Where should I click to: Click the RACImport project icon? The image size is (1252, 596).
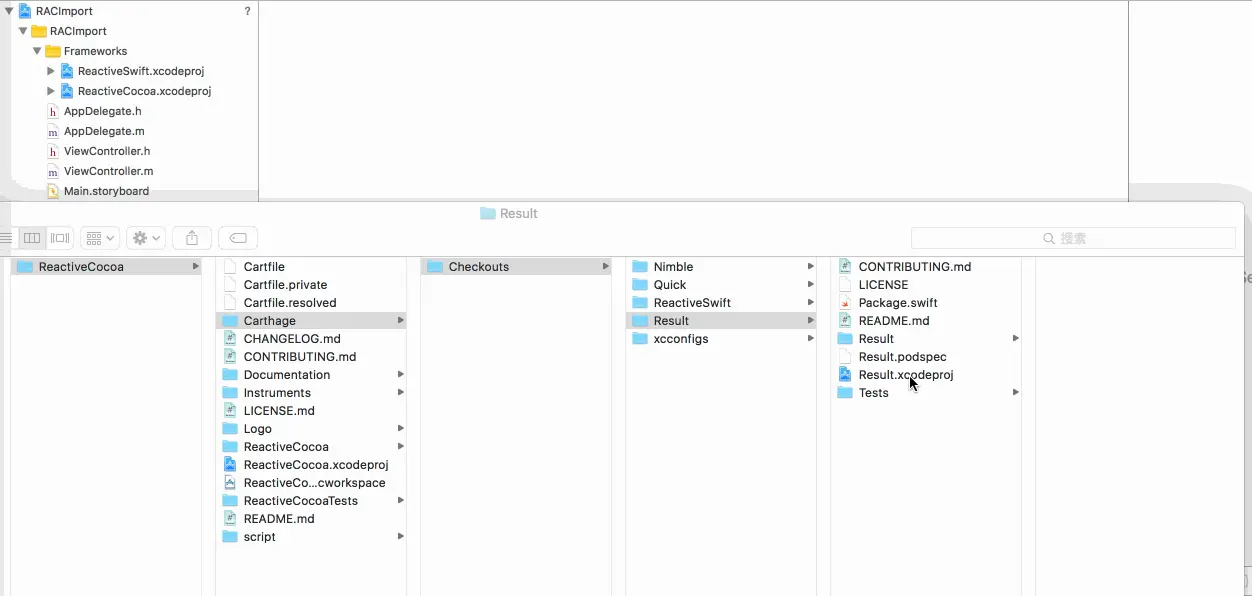click(x=25, y=11)
